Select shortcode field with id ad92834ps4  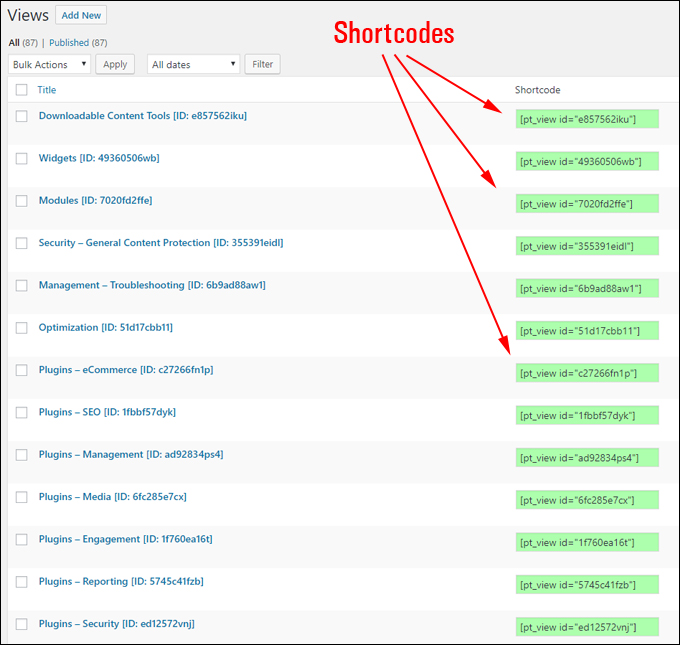(587, 458)
